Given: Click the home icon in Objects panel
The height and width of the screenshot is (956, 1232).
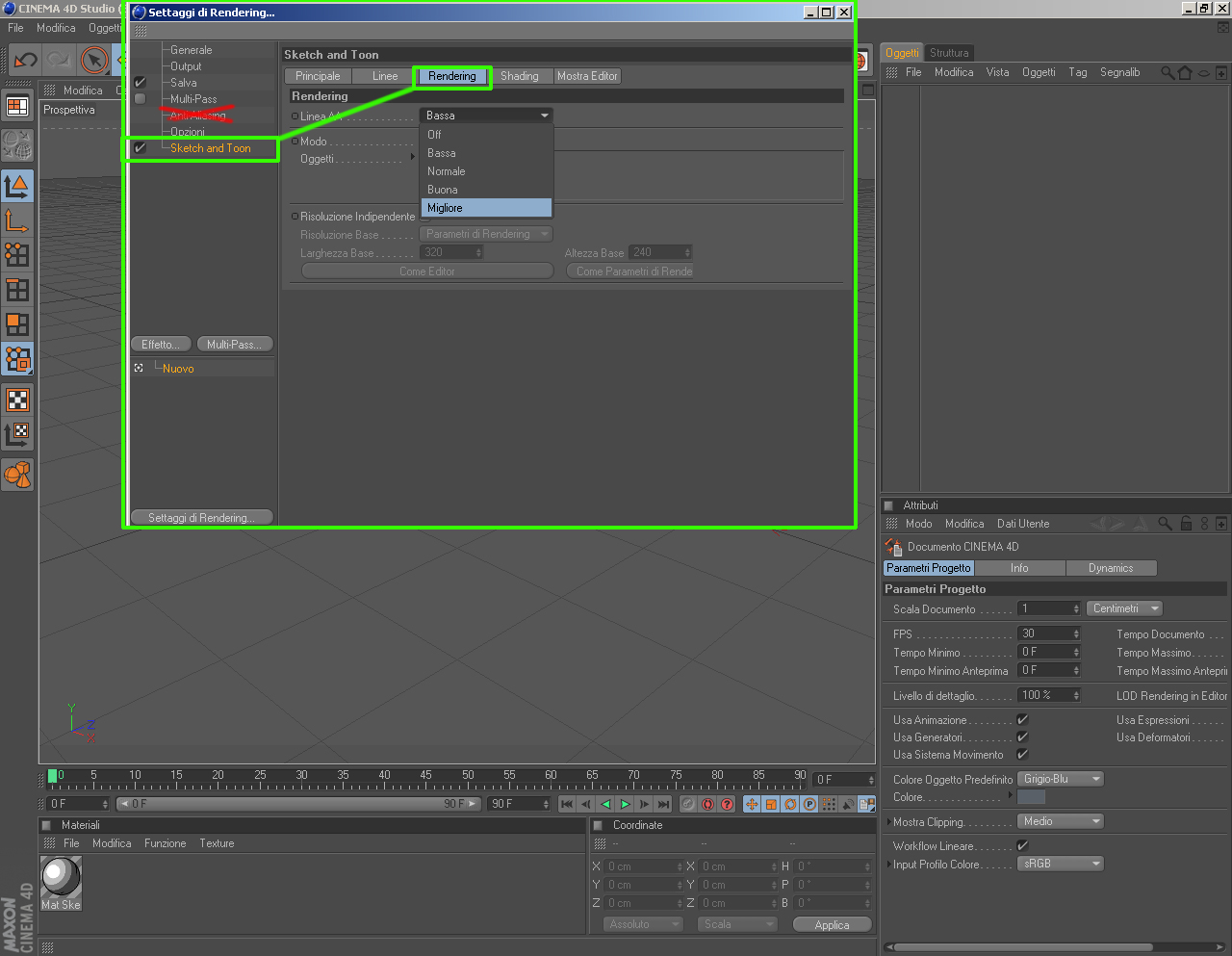Looking at the screenshot, I should tap(1185, 72).
